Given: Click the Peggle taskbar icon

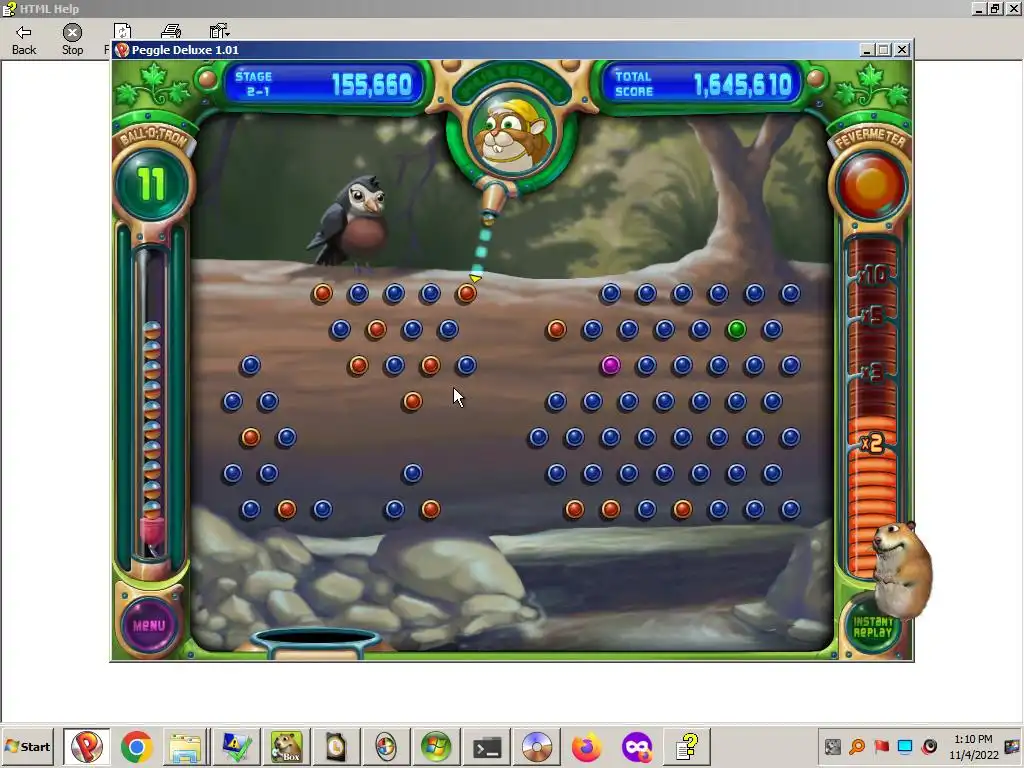Looking at the screenshot, I should tap(86, 746).
